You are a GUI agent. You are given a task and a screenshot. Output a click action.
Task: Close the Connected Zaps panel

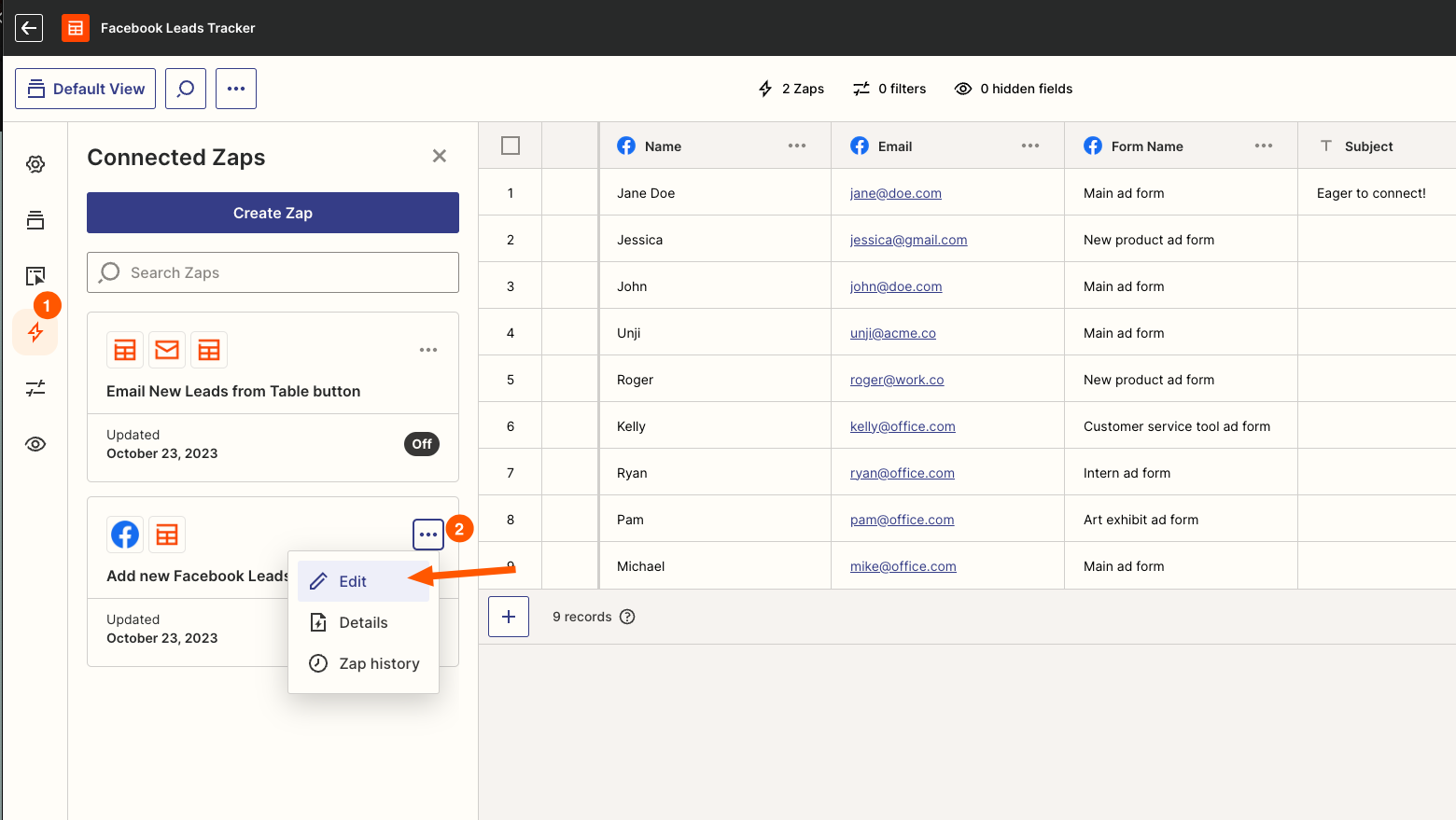(440, 156)
